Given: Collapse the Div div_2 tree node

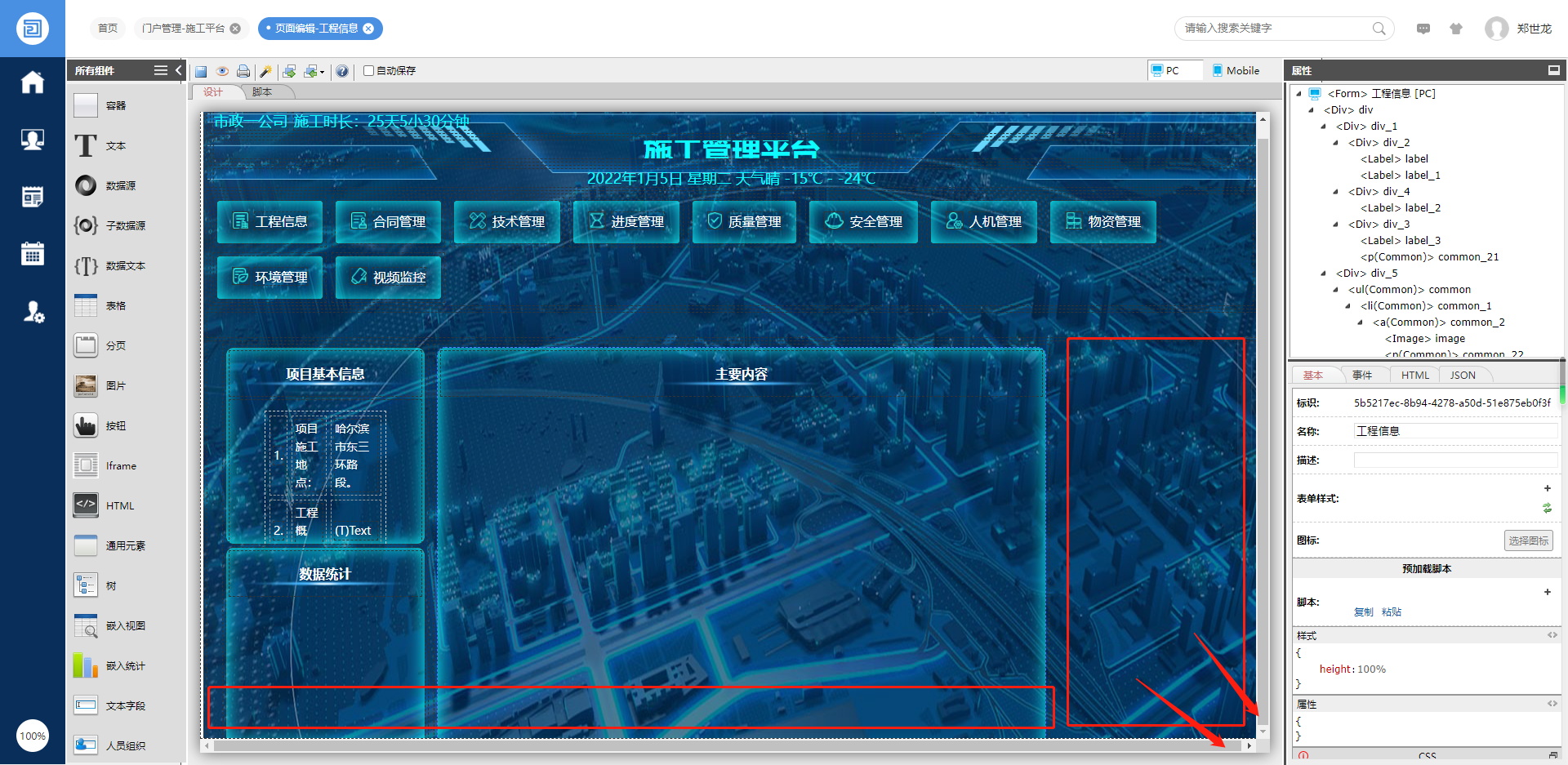Looking at the screenshot, I should click(1336, 143).
